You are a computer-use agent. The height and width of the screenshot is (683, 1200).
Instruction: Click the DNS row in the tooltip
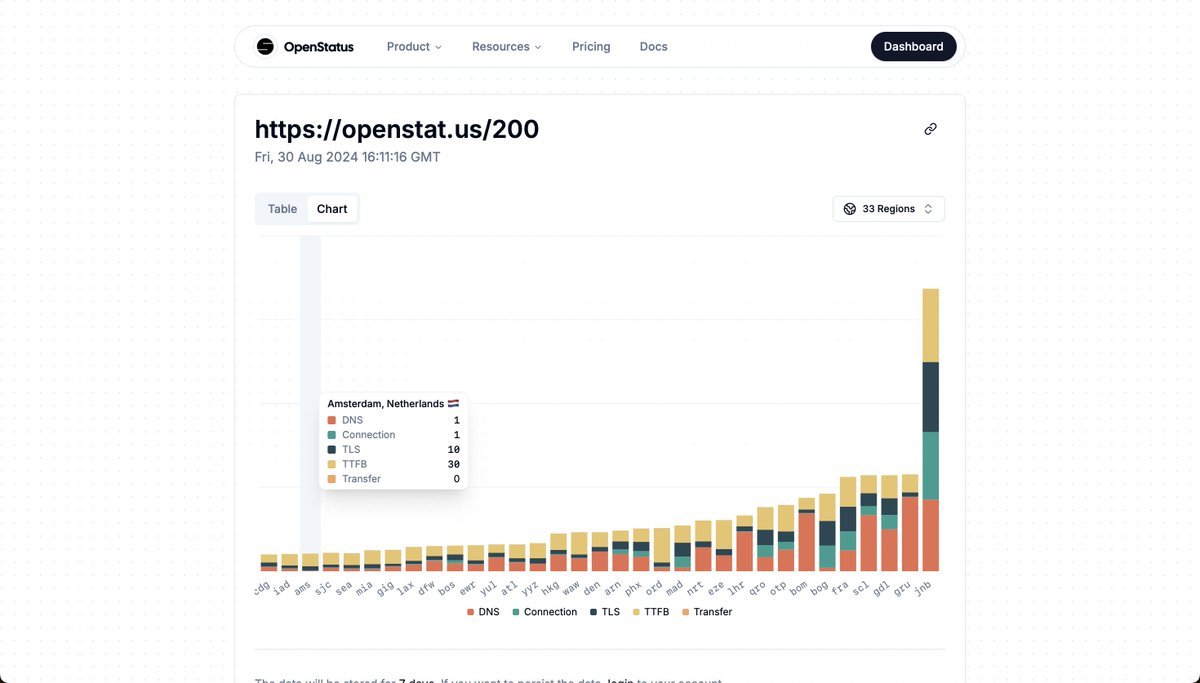tap(394, 420)
